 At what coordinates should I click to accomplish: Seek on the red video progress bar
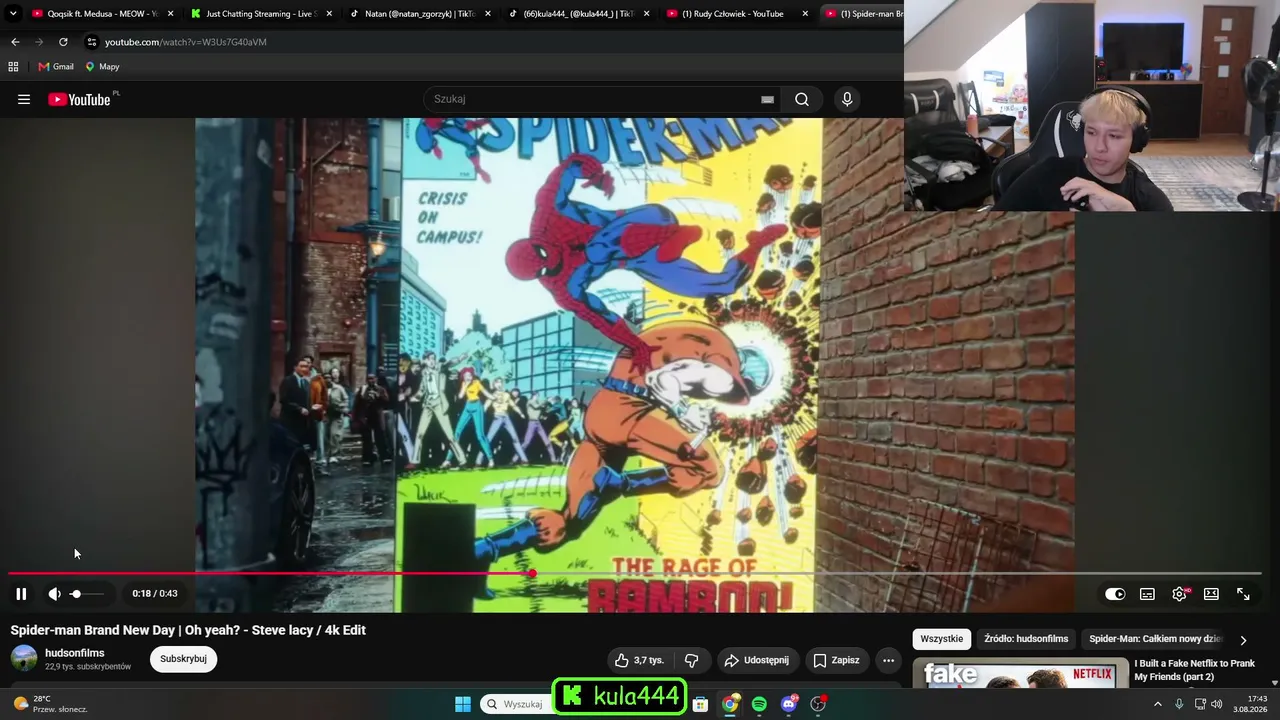(x=634, y=574)
